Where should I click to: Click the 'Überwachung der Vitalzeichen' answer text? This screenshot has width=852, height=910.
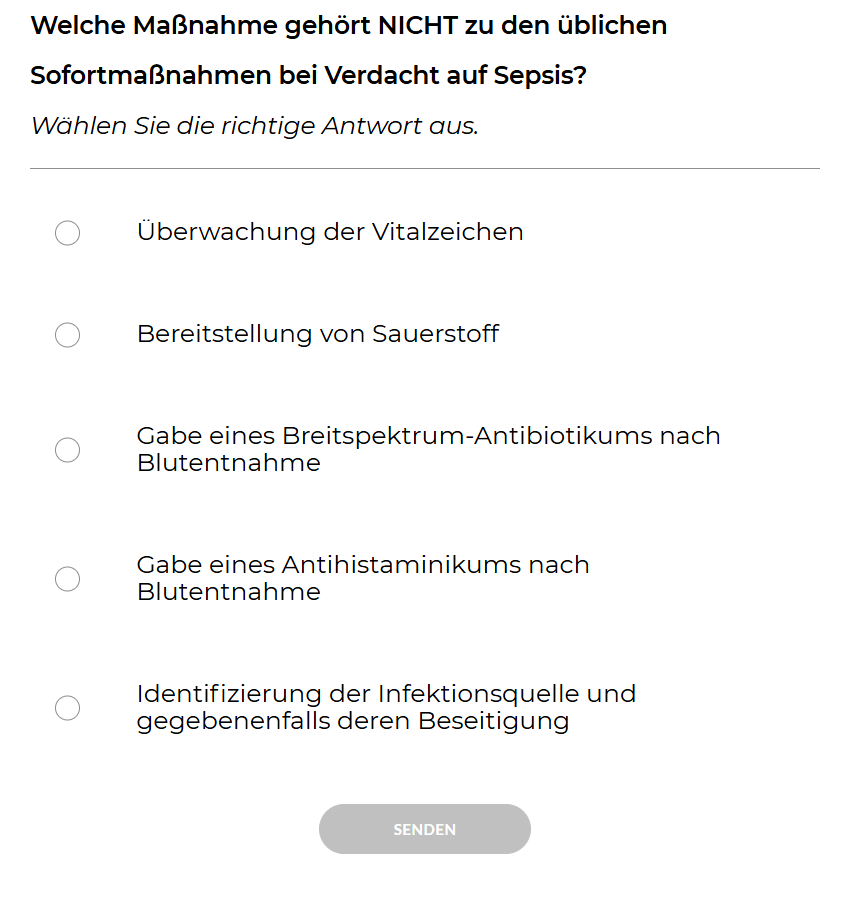(330, 232)
